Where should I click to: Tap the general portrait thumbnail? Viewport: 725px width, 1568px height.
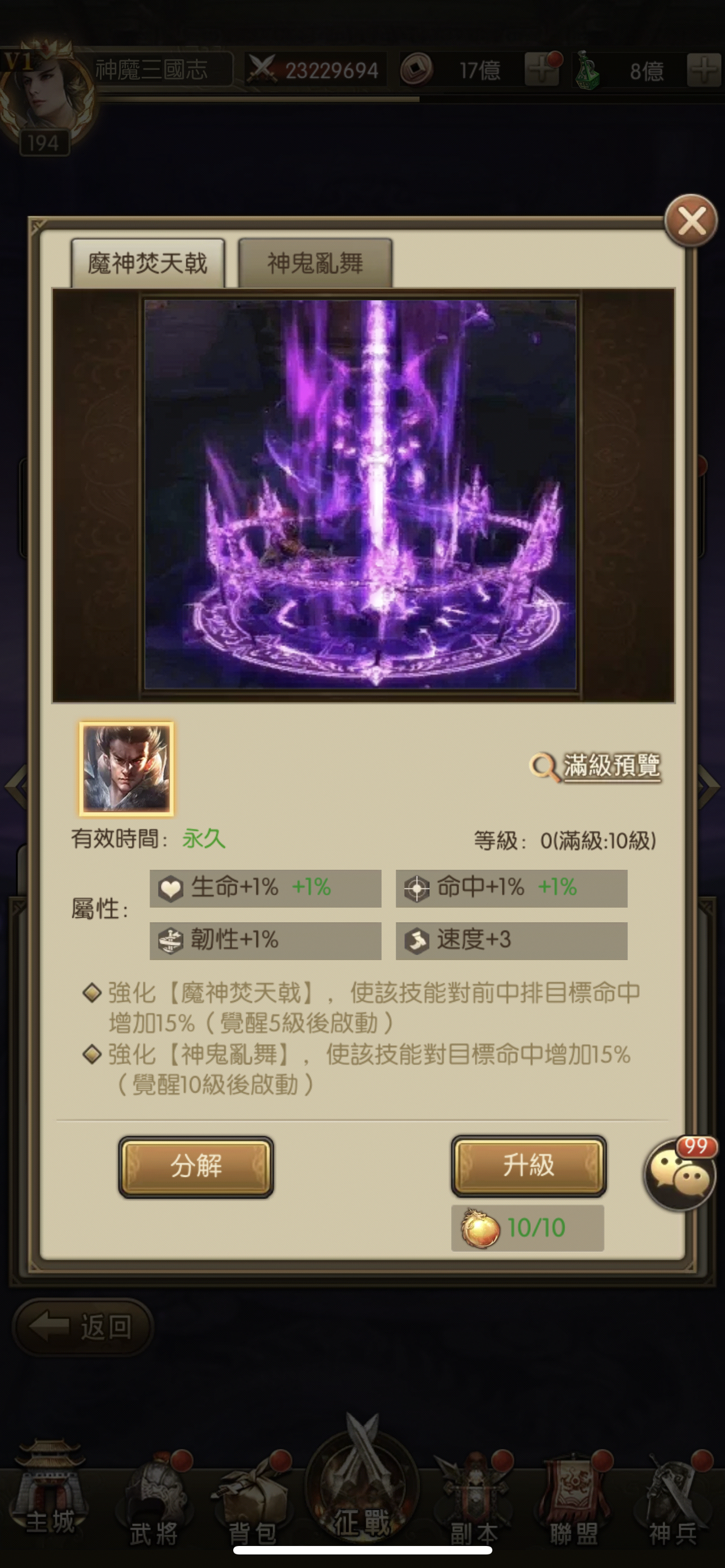pyautogui.click(x=126, y=769)
